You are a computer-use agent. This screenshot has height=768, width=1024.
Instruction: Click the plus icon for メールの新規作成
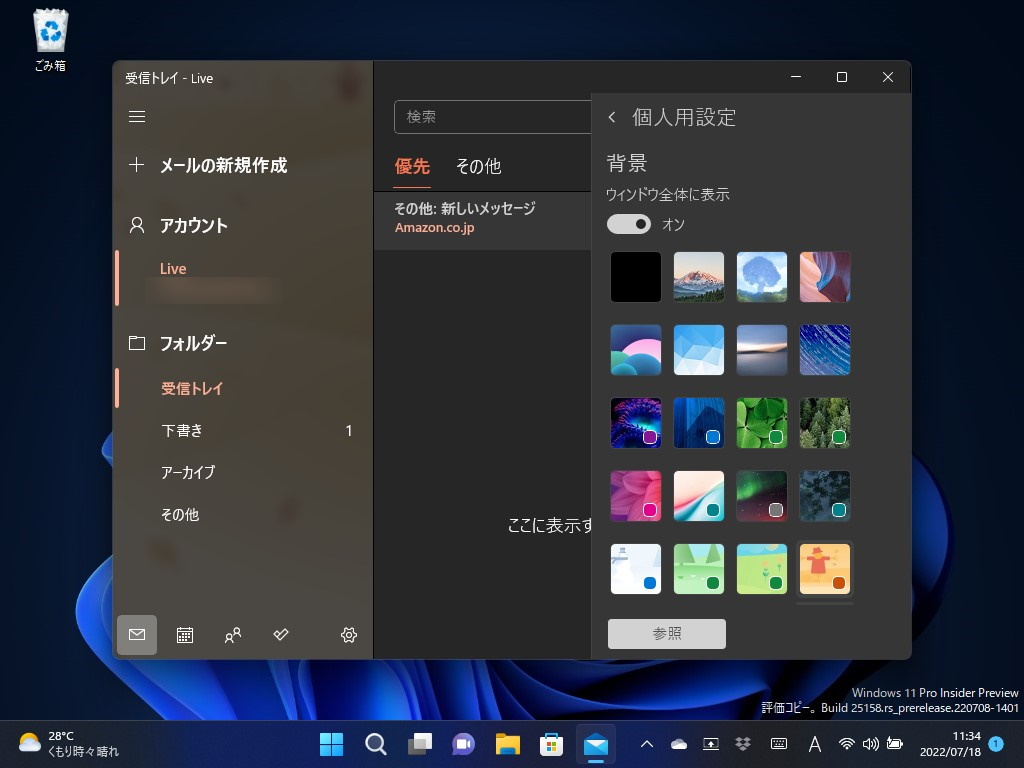tap(137, 165)
